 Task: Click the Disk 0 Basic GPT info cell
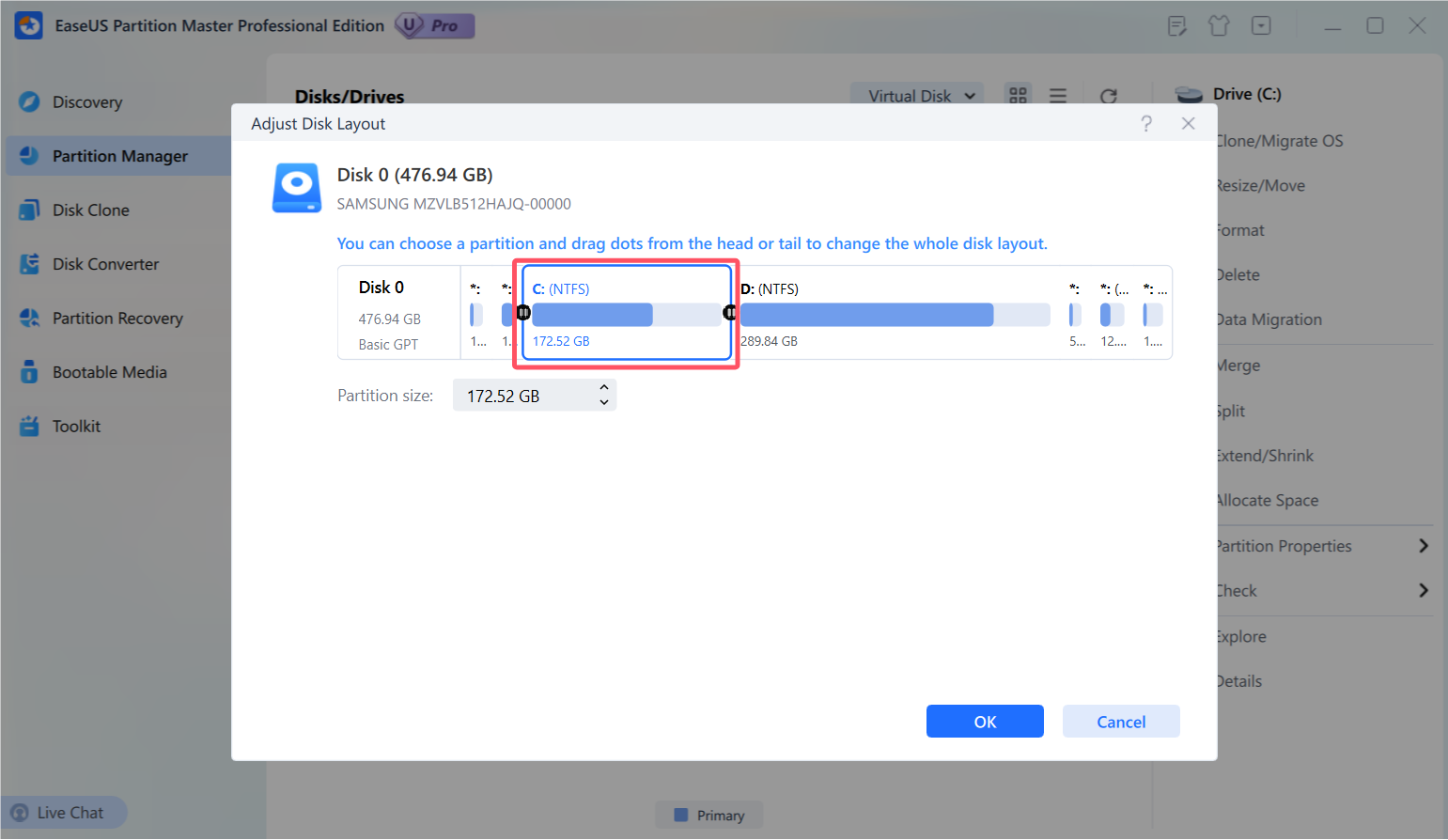(x=399, y=313)
